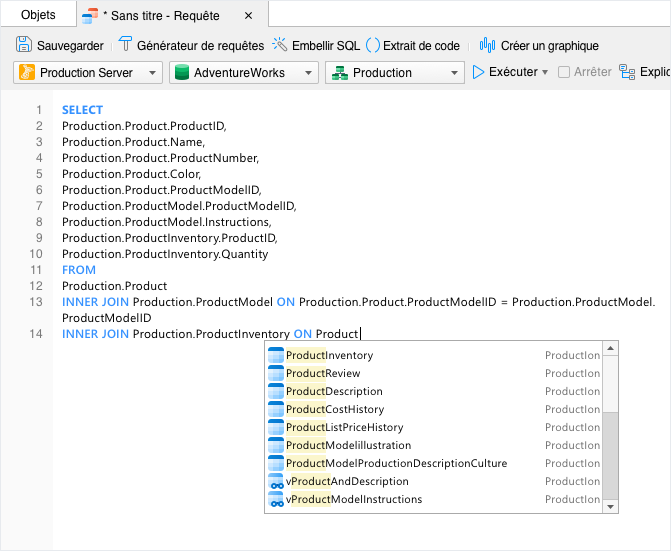Click table icon next to ProductCostHistory suggestion
Screen dimensions: 671x551
(x=276, y=409)
